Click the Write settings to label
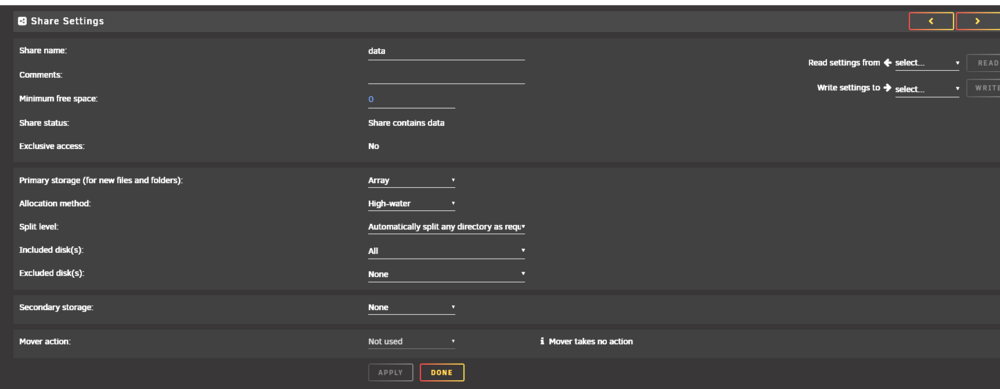 click(x=848, y=88)
